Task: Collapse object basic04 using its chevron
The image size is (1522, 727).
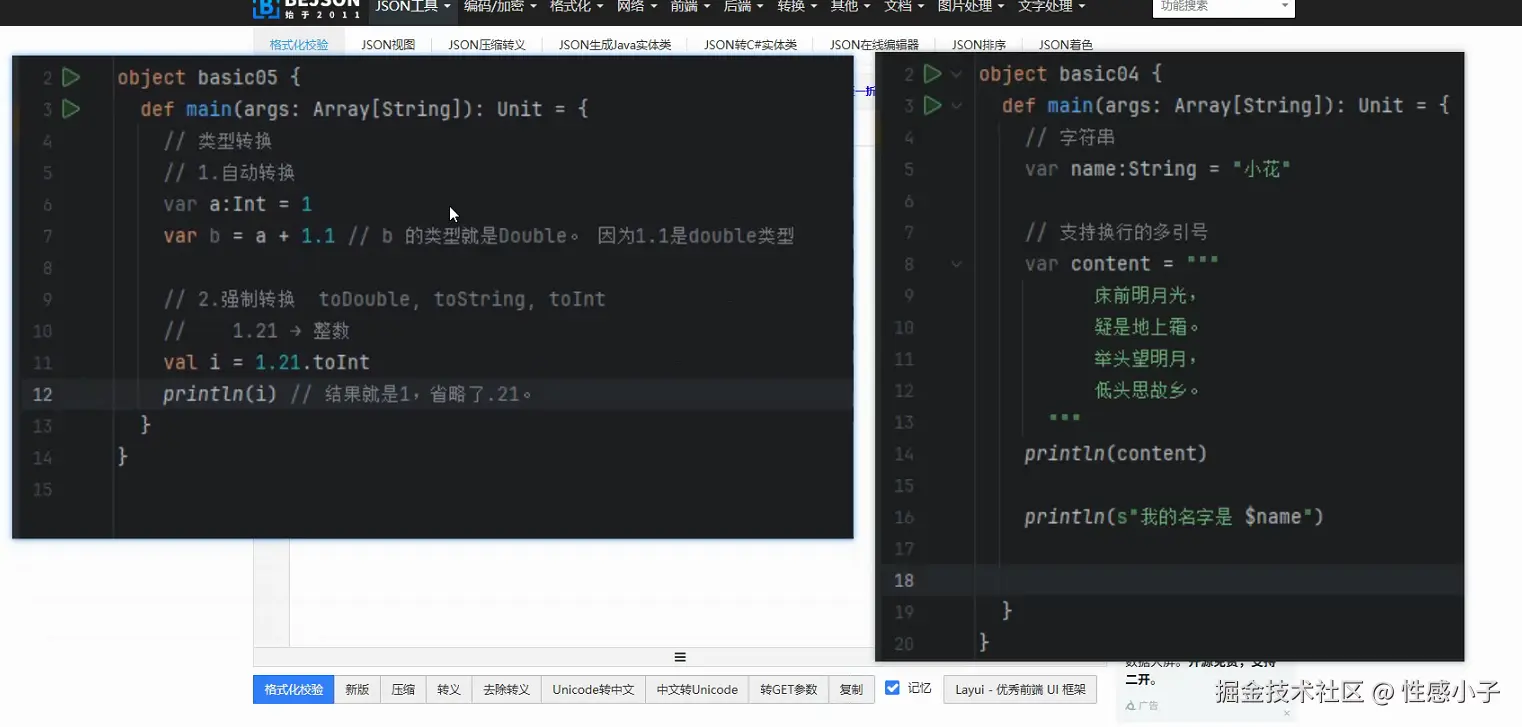Action: coord(957,73)
